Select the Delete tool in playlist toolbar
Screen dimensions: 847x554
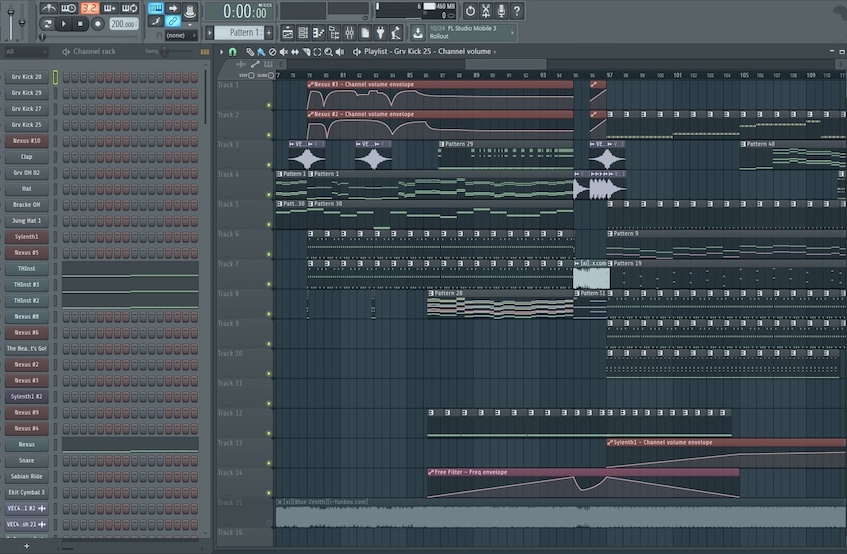[272, 52]
